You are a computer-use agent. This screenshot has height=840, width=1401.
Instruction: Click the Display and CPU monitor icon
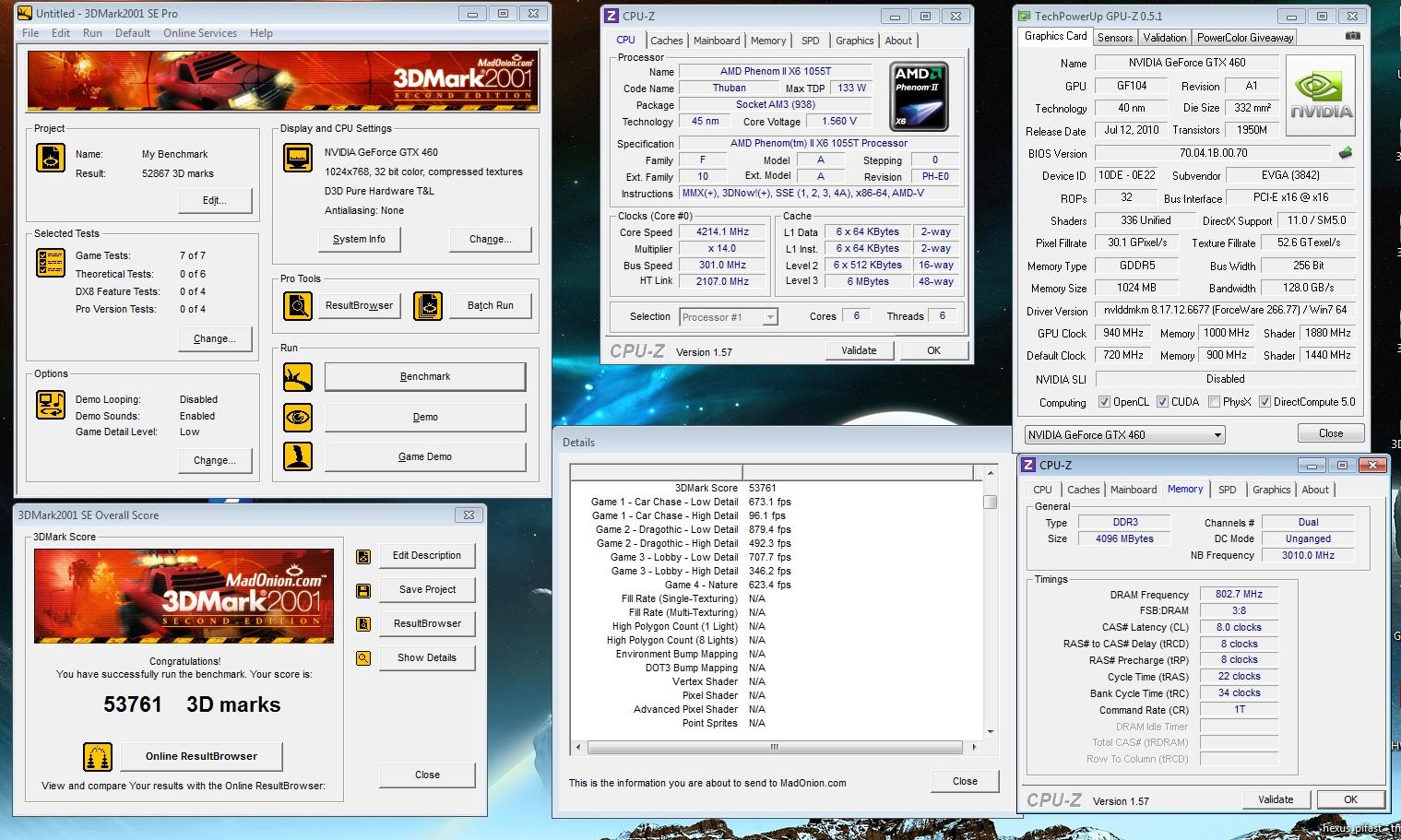click(x=297, y=158)
